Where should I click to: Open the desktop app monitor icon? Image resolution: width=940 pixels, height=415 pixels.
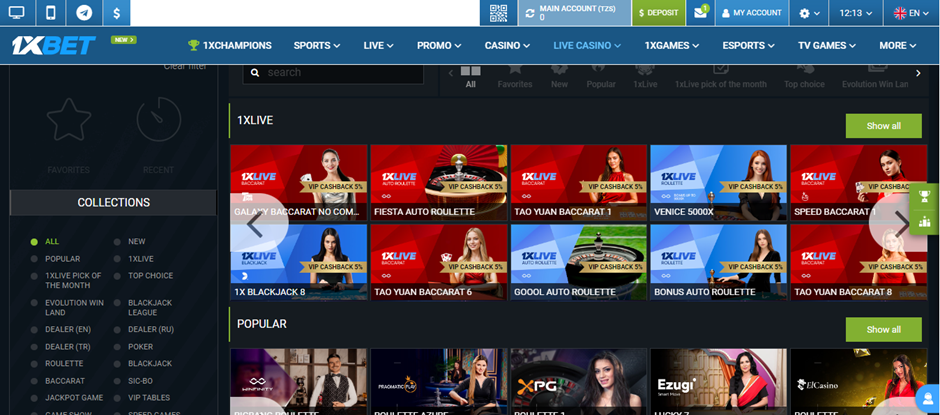tap(17, 13)
